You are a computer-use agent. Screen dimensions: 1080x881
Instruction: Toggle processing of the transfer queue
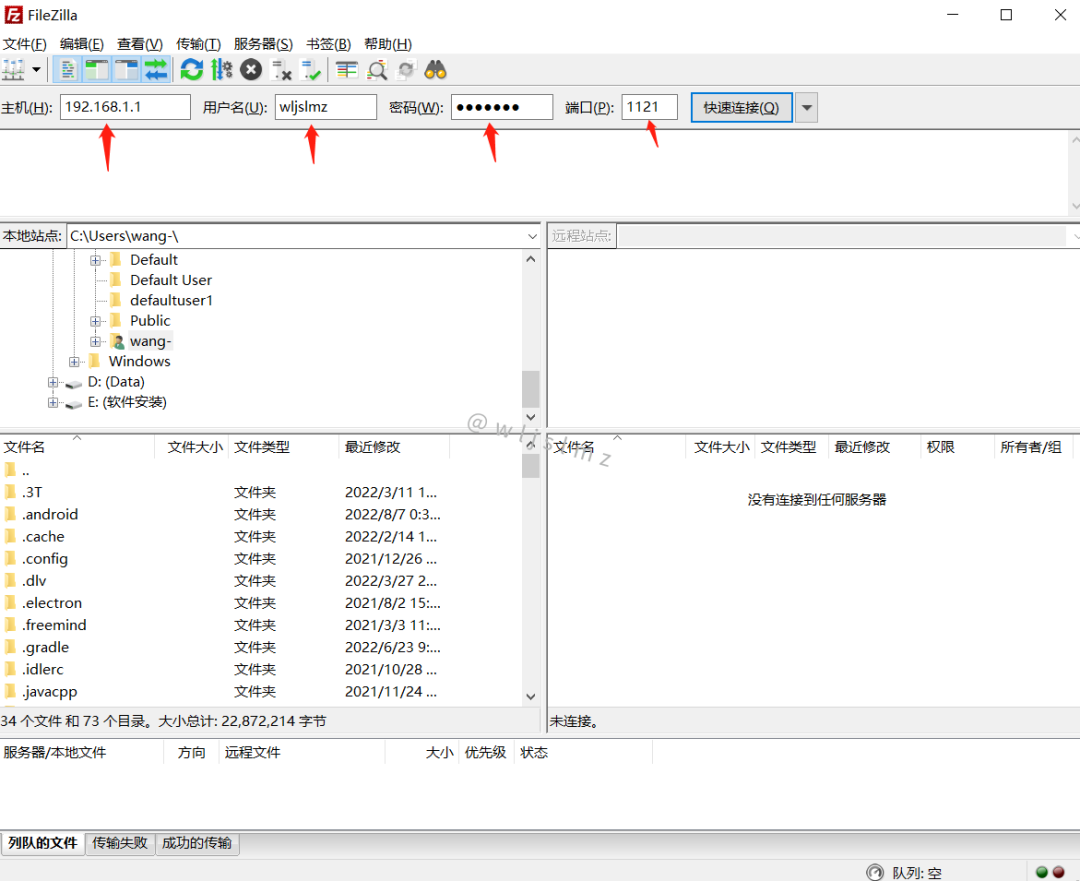tap(222, 70)
